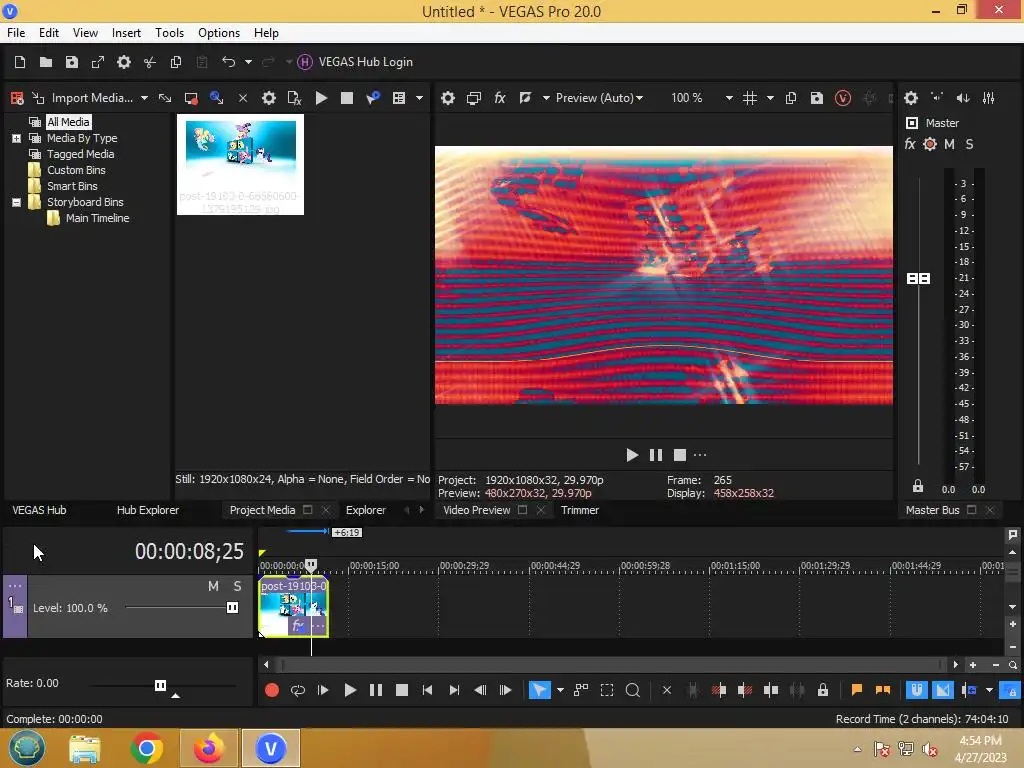Insert a marker with the orange flag
This screenshot has width=1024, height=768.
[857, 690]
